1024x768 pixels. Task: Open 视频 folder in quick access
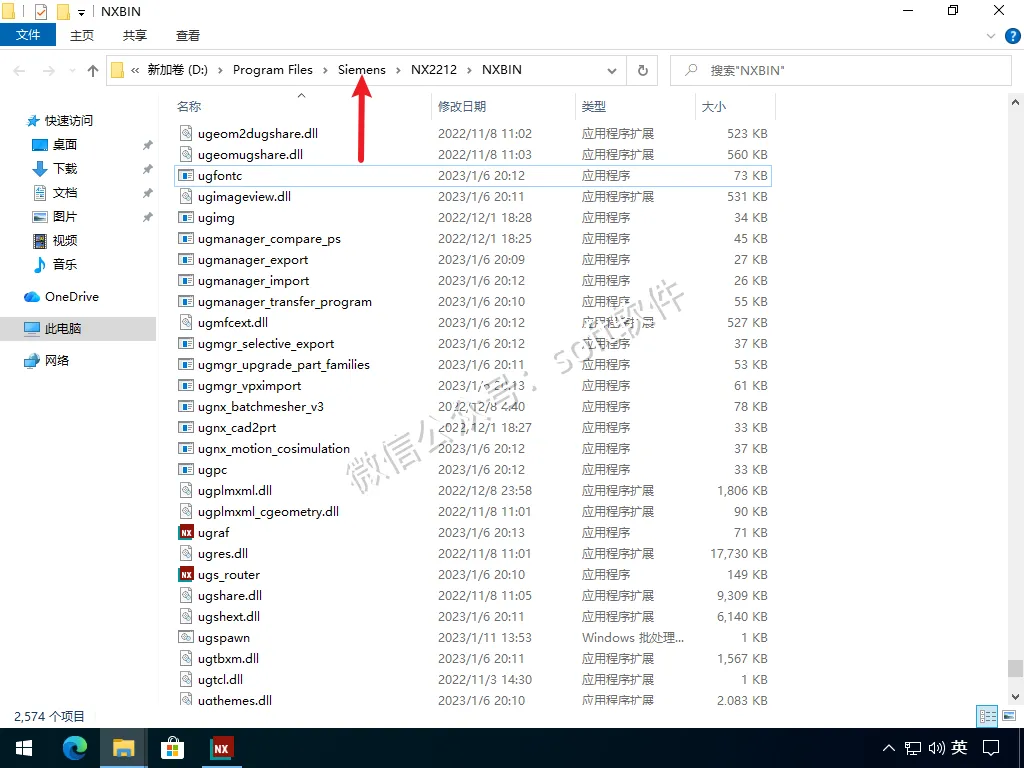(65, 240)
